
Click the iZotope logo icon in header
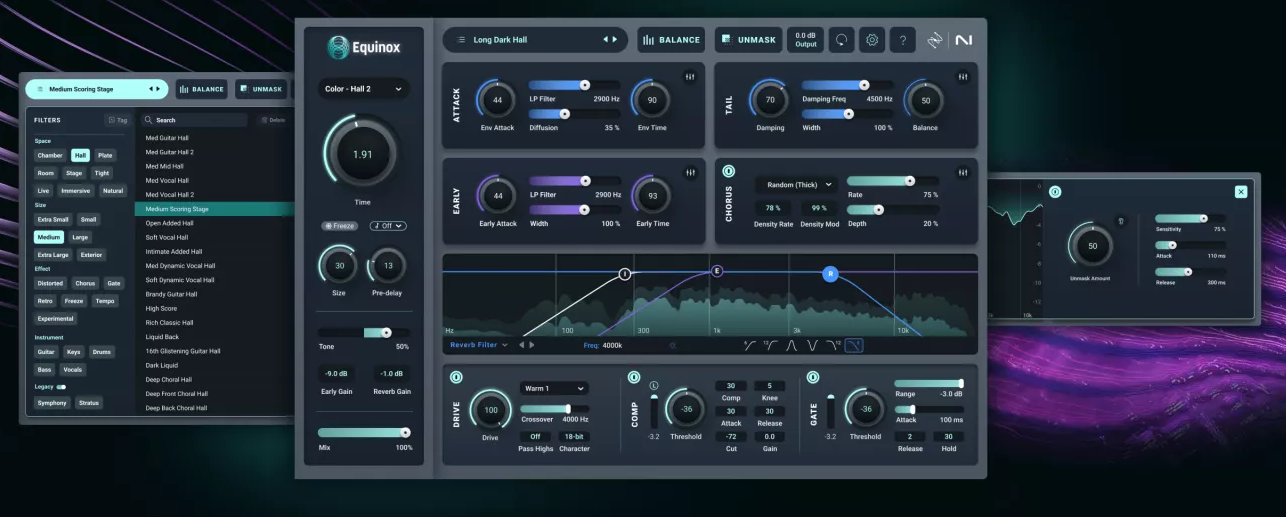click(935, 40)
